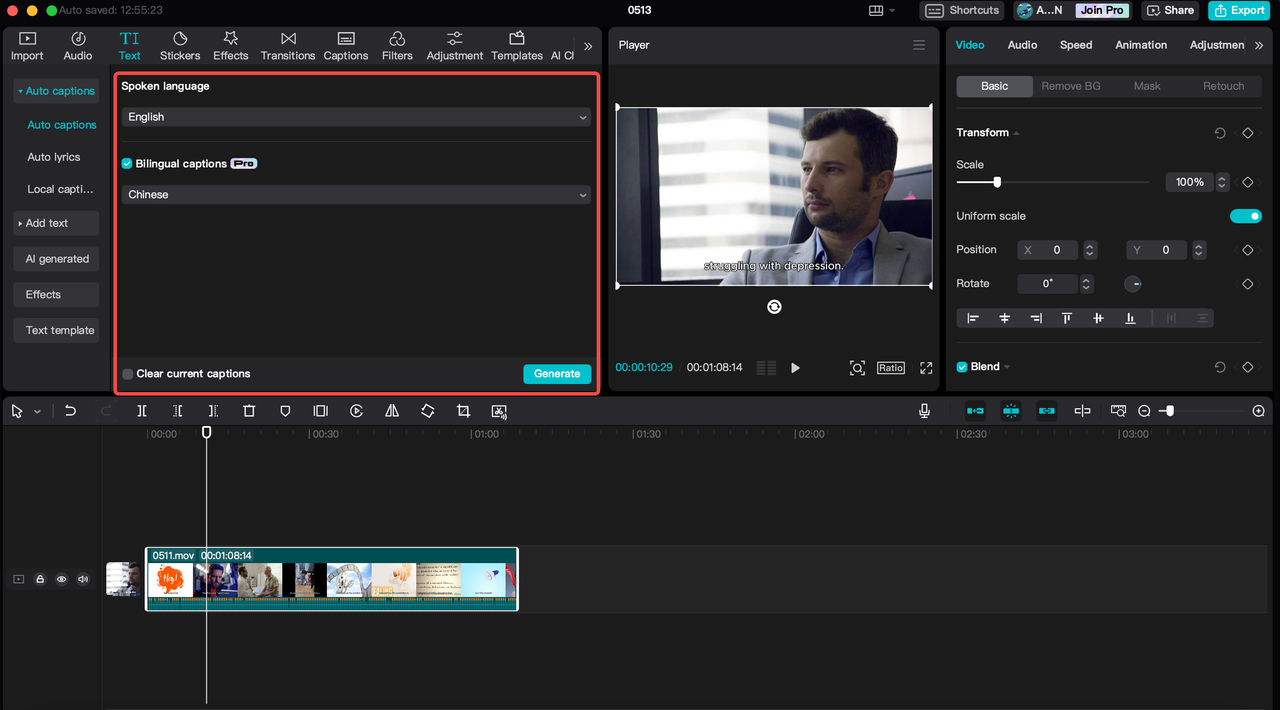This screenshot has height=710, width=1280.
Task: Switch to the Speed tab
Action: pos(1076,45)
